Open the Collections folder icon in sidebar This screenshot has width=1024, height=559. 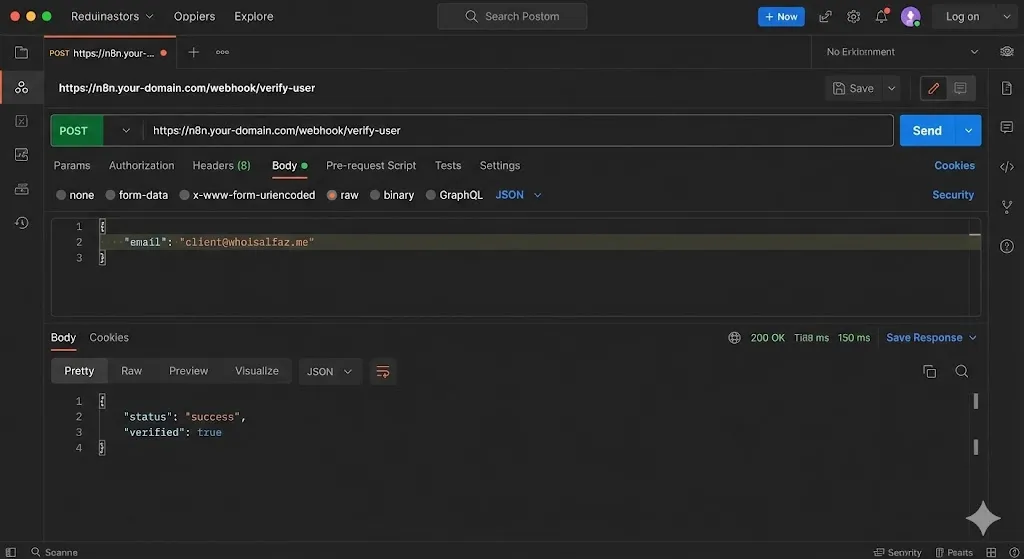point(22,52)
